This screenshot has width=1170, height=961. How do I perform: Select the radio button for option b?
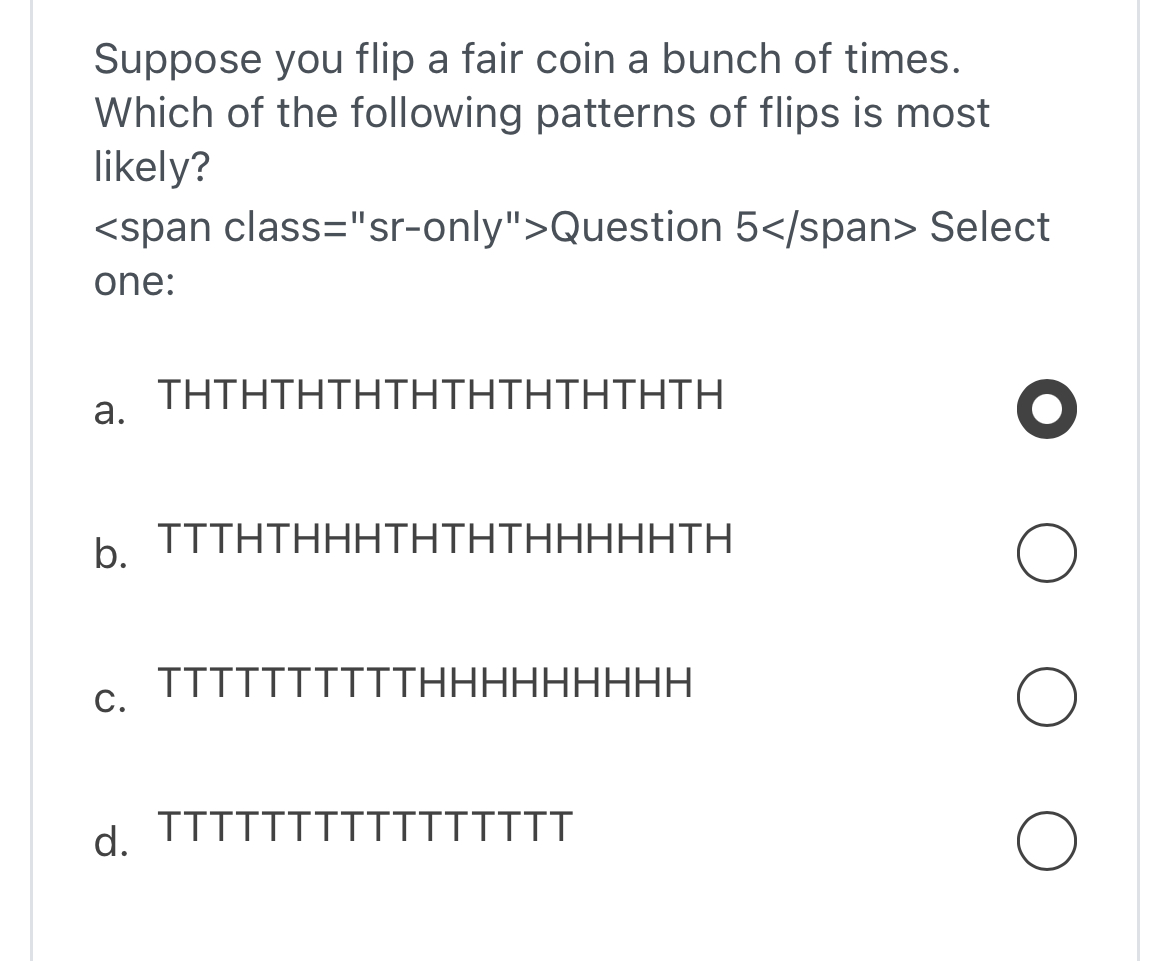1046,552
